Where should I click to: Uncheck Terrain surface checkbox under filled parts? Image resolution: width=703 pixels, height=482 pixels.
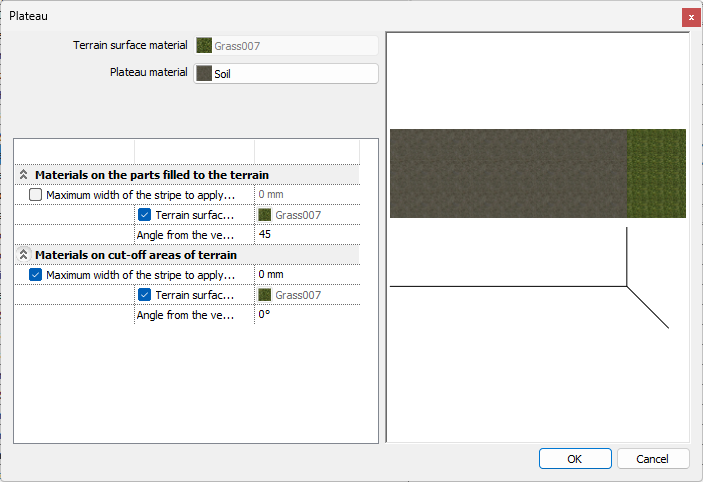(x=145, y=215)
